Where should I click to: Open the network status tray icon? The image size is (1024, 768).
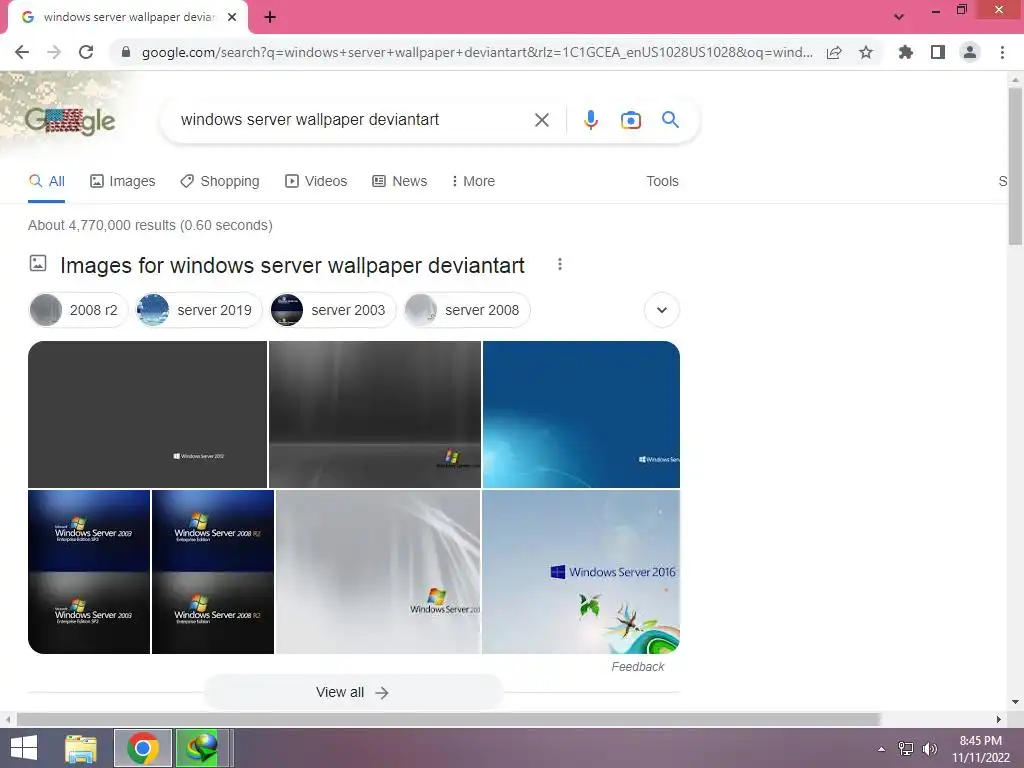905,749
